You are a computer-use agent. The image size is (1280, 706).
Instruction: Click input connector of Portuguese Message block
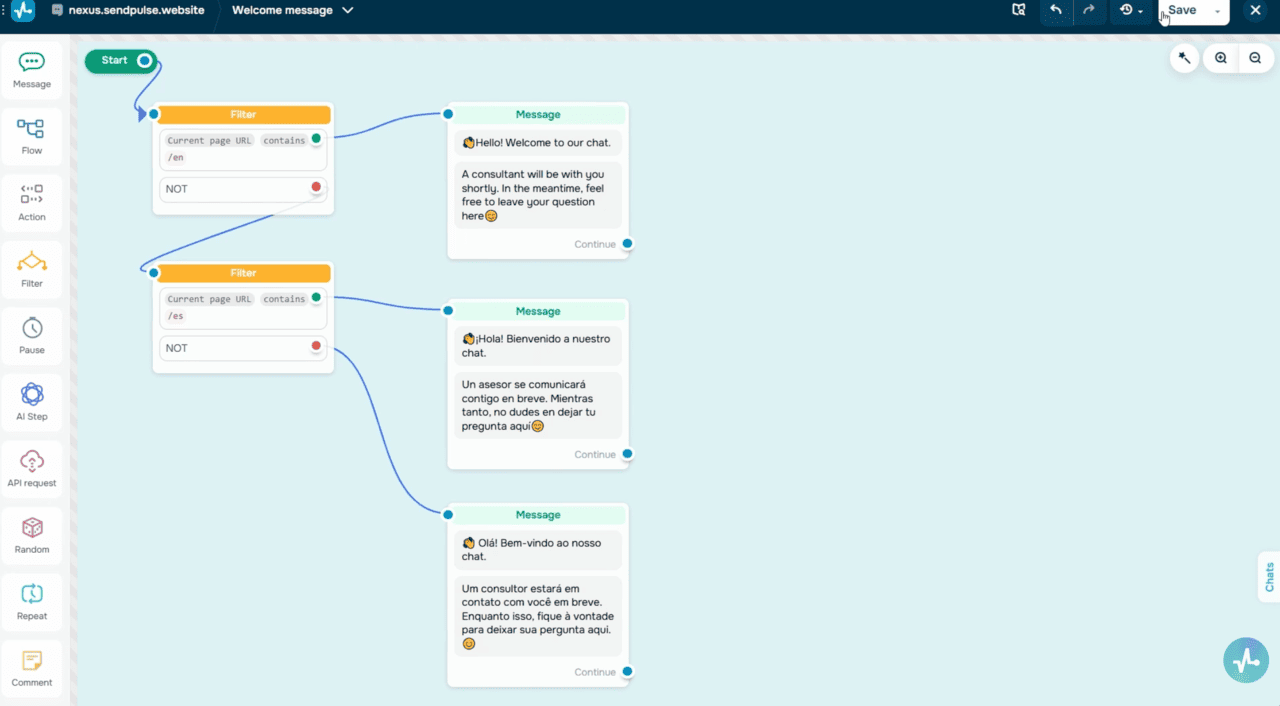[x=448, y=514]
